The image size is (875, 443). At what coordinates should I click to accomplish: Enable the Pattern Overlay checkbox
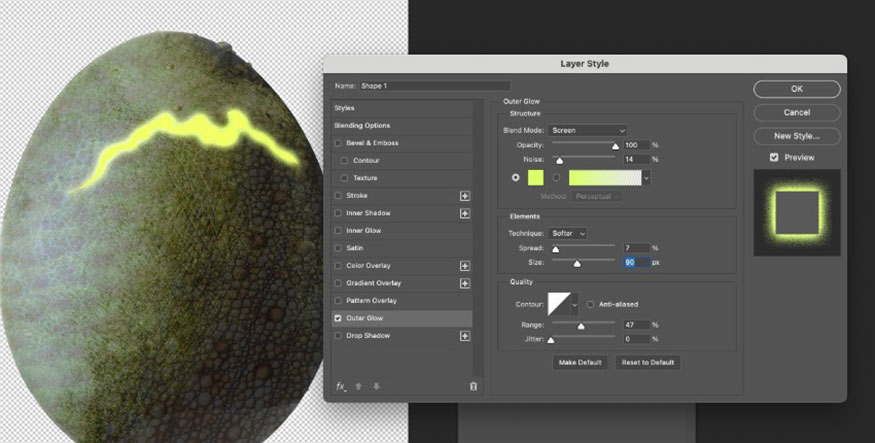[x=338, y=301]
